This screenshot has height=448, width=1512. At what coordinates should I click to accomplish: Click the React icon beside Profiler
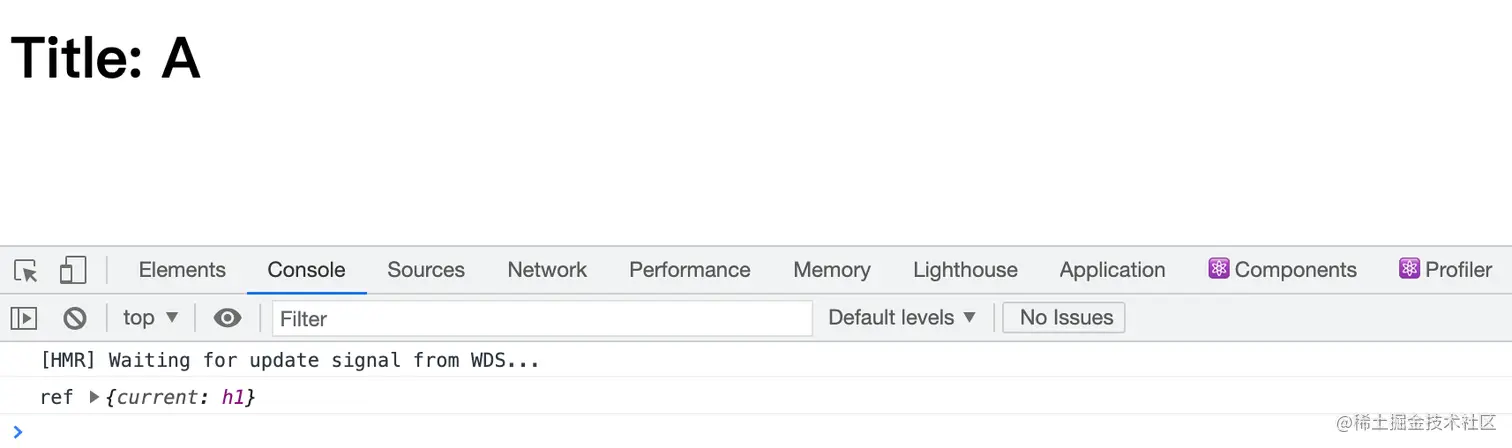[x=1410, y=269]
